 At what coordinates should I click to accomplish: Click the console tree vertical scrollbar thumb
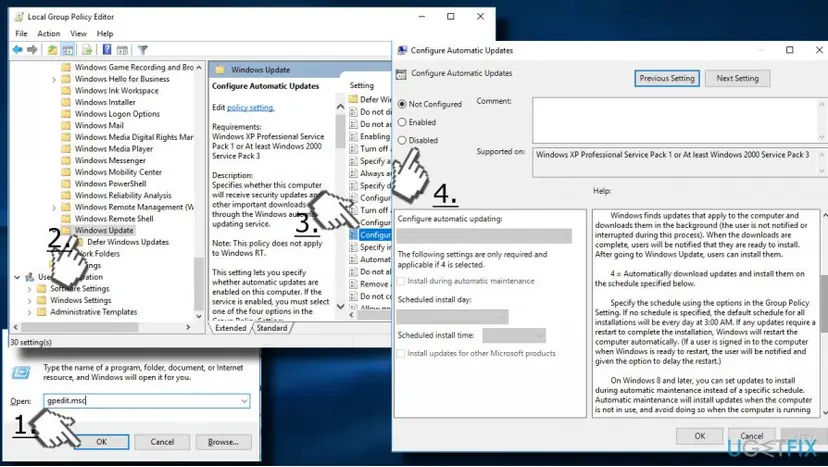point(199,283)
